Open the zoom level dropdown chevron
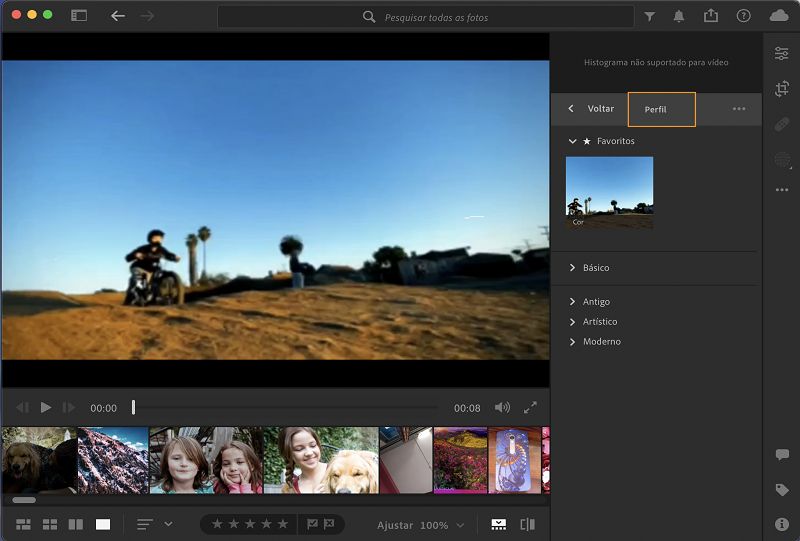This screenshot has width=800, height=541. tap(460, 525)
